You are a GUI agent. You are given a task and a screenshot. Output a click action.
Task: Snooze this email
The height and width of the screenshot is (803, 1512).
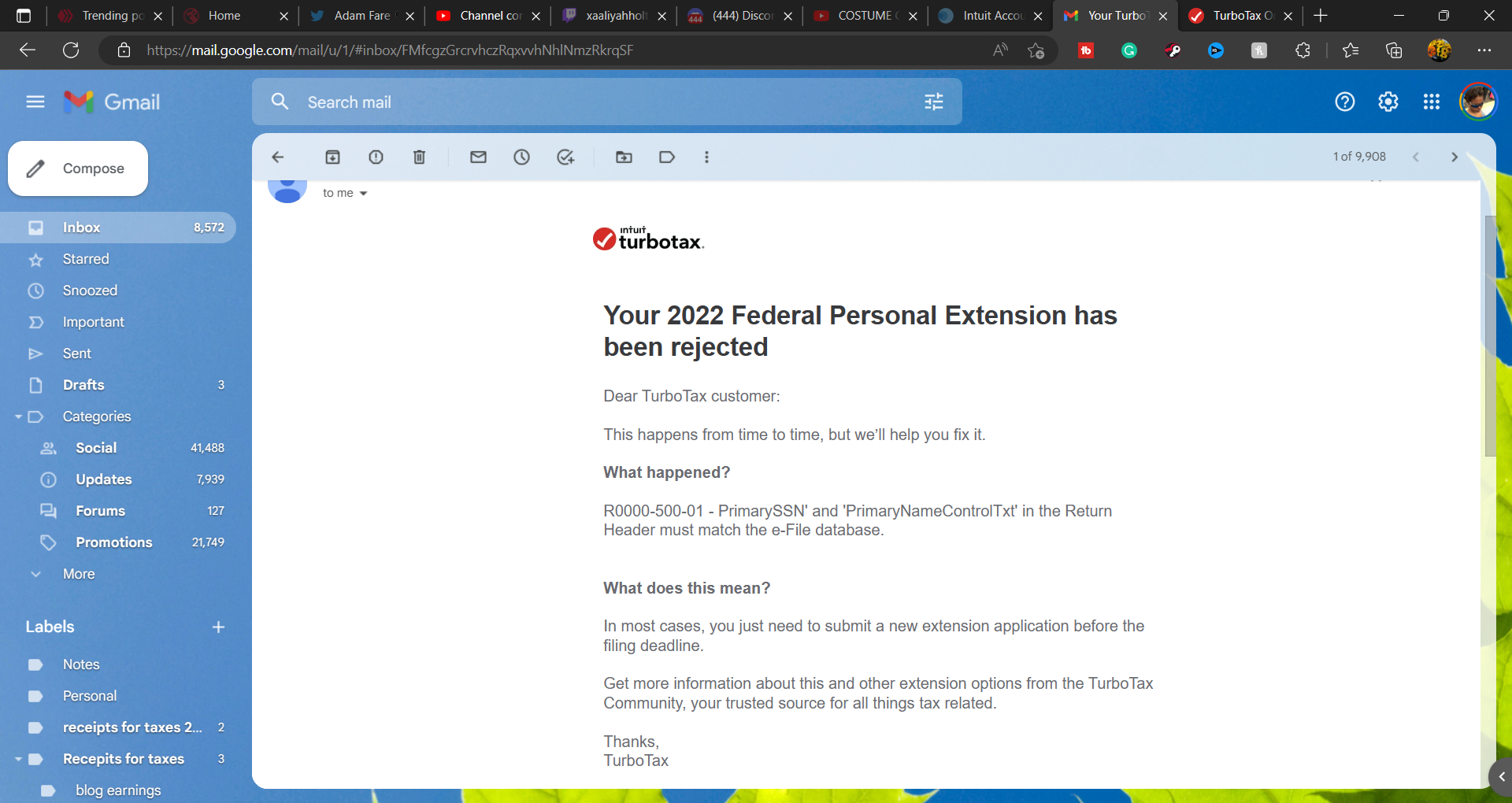point(521,157)
